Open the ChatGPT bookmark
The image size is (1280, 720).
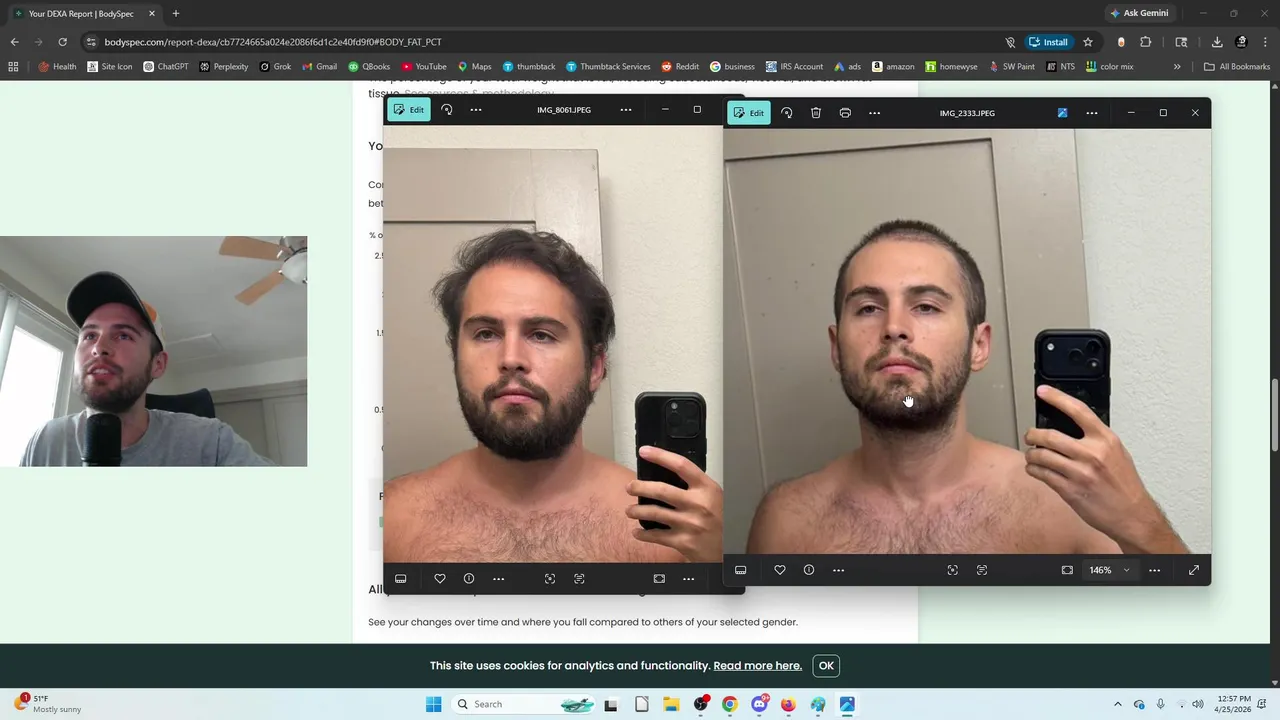pyautogui.click(x=166, y=67)
